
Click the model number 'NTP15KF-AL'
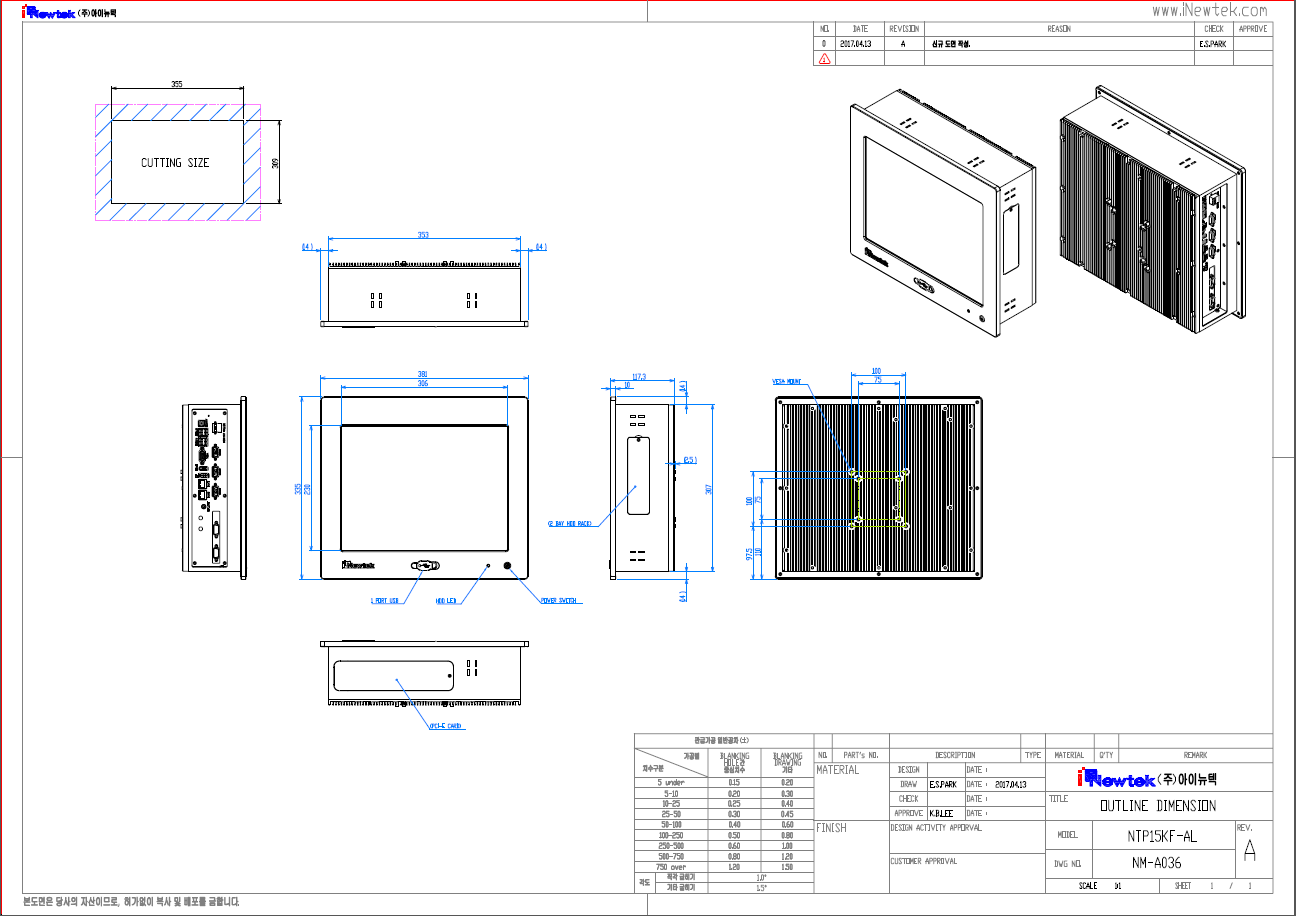point(1161,836)
